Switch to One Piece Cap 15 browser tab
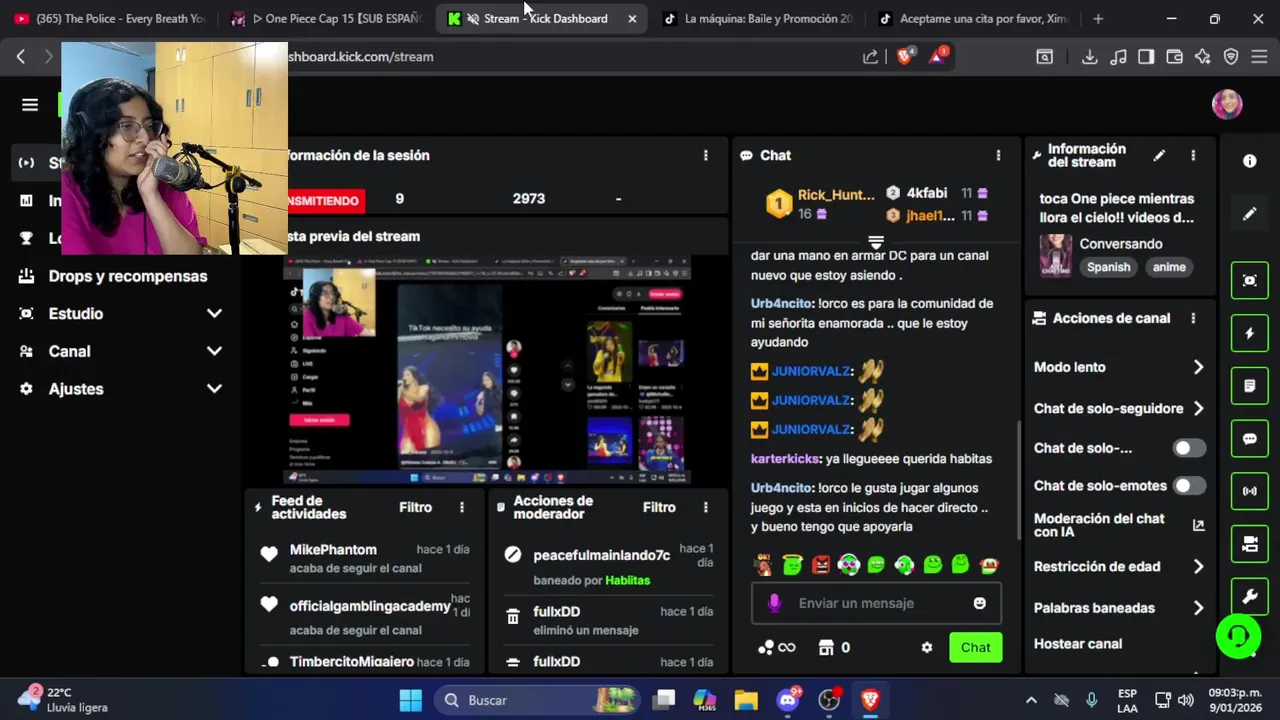Screen dimensions: 1280x720 point(326,18)
